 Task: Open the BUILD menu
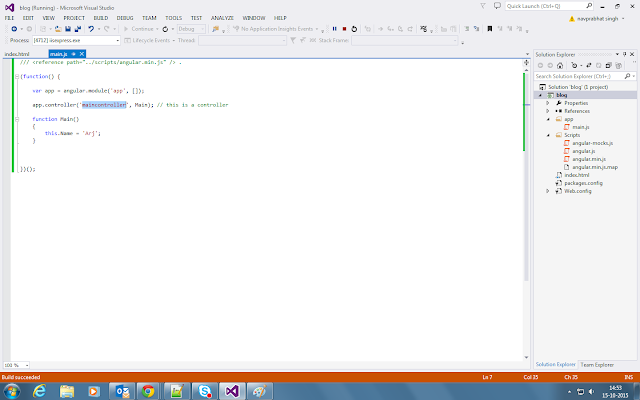(x=101, y=18)
